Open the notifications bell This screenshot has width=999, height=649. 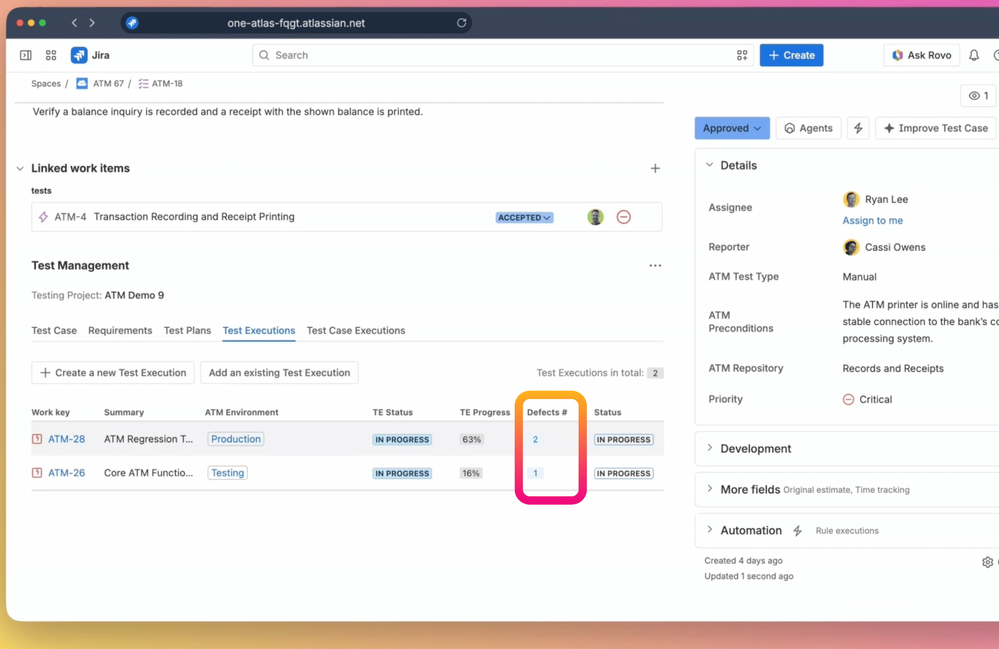(974, 55)
